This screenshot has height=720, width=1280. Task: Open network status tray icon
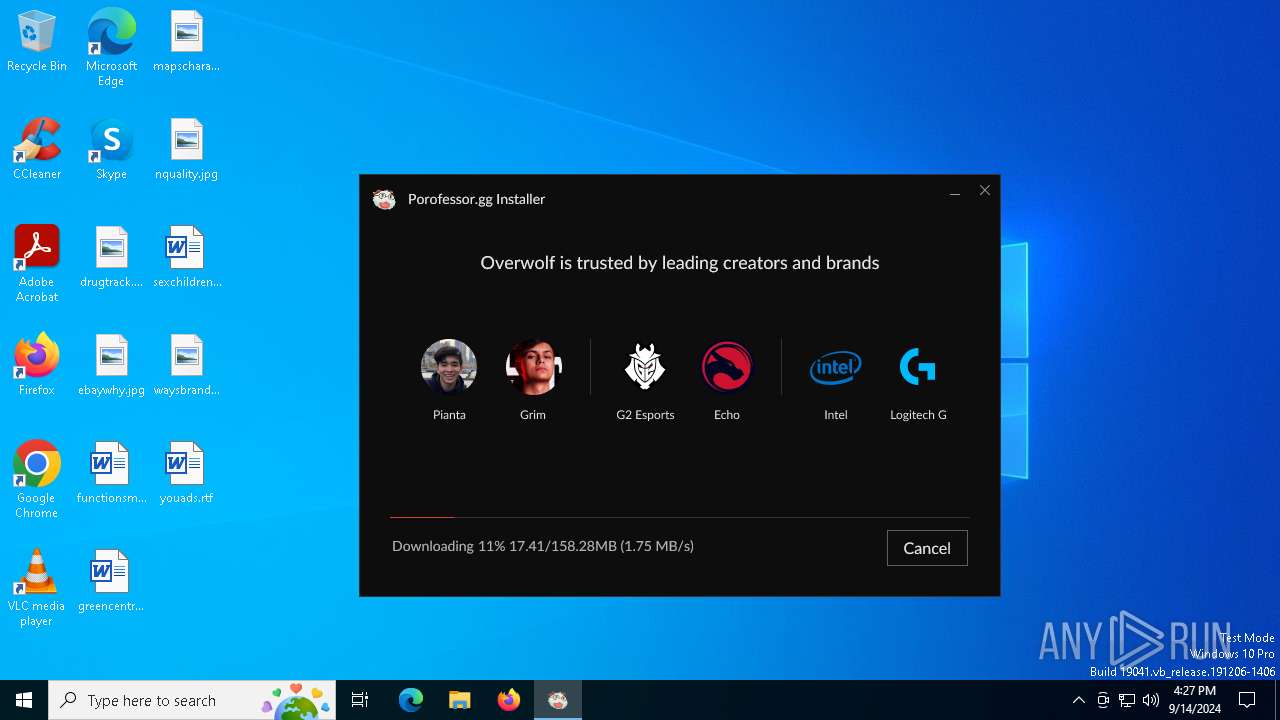(x=1127, y=700)
